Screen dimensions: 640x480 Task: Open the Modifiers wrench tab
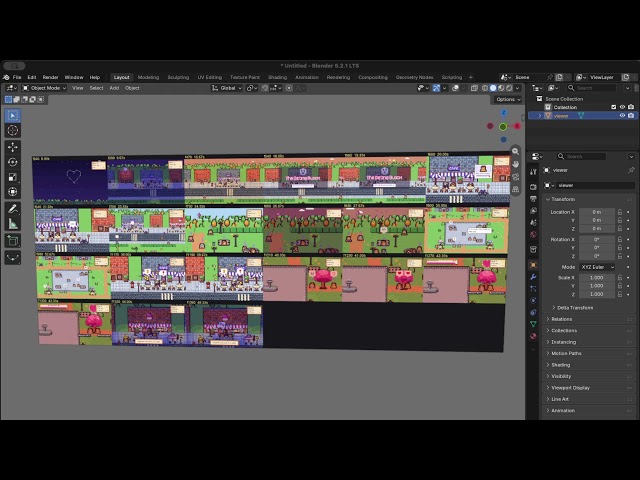533,277
